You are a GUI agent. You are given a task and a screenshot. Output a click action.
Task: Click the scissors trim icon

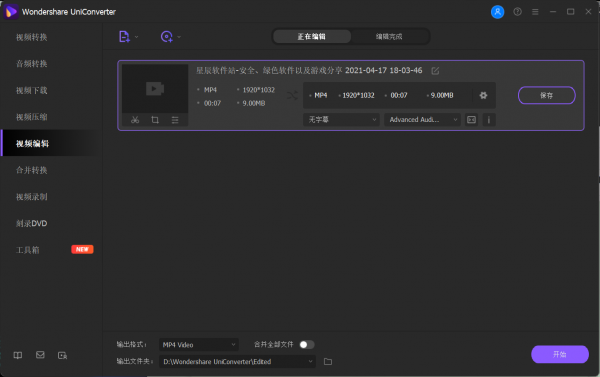point(135,120)
